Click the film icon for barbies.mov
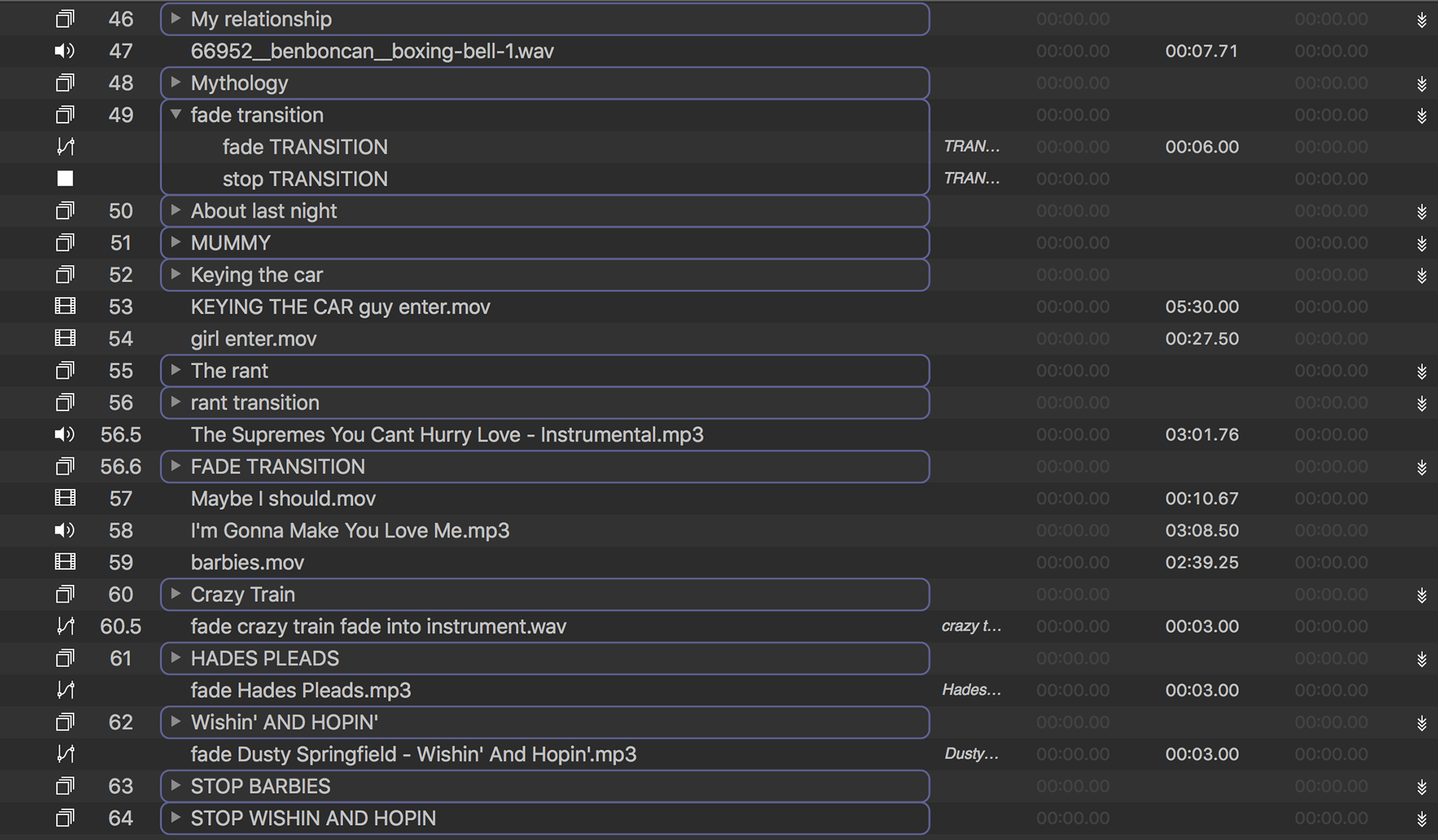 click(65, 562)
